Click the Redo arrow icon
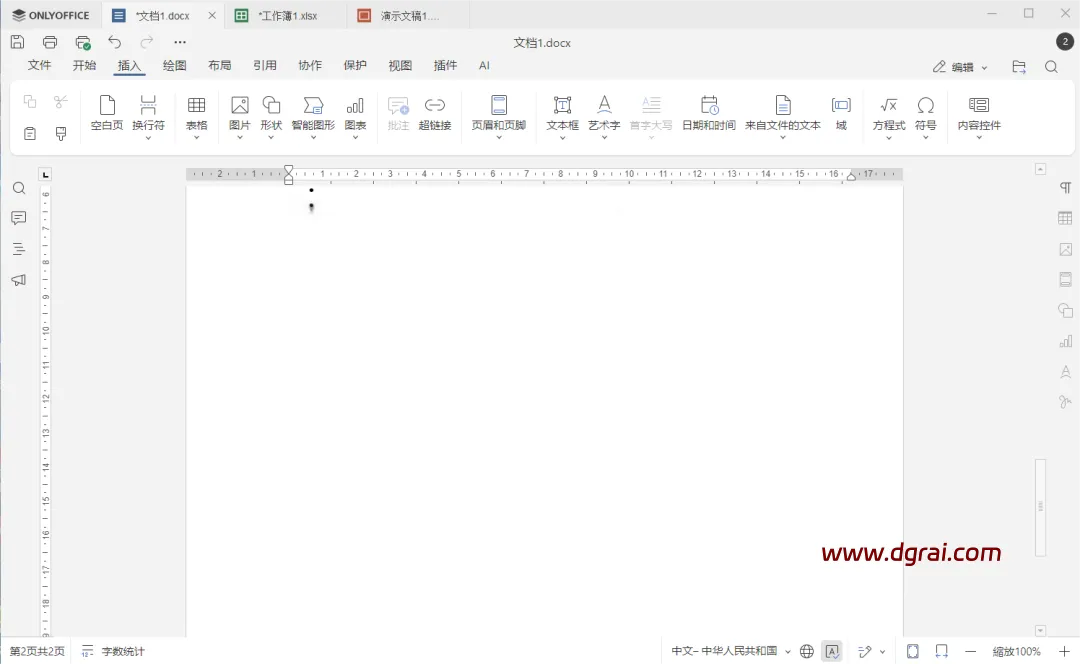This screenshot has width=1080, height=664. click(147, 42)
